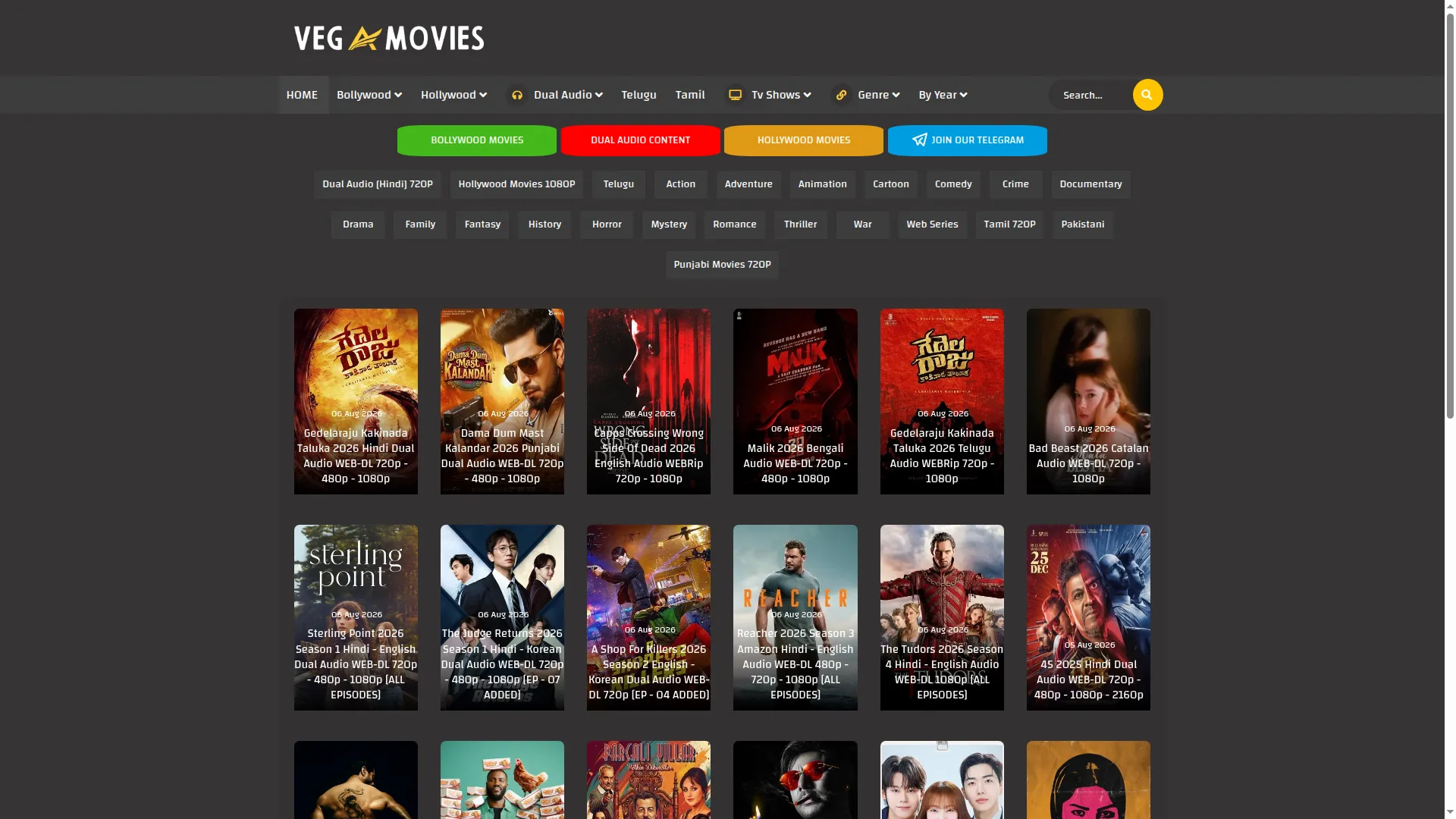1456x819 pixels.
Task: Click the red DUAL AUDIO CONTENT button
Action: (x=640, y=140)
